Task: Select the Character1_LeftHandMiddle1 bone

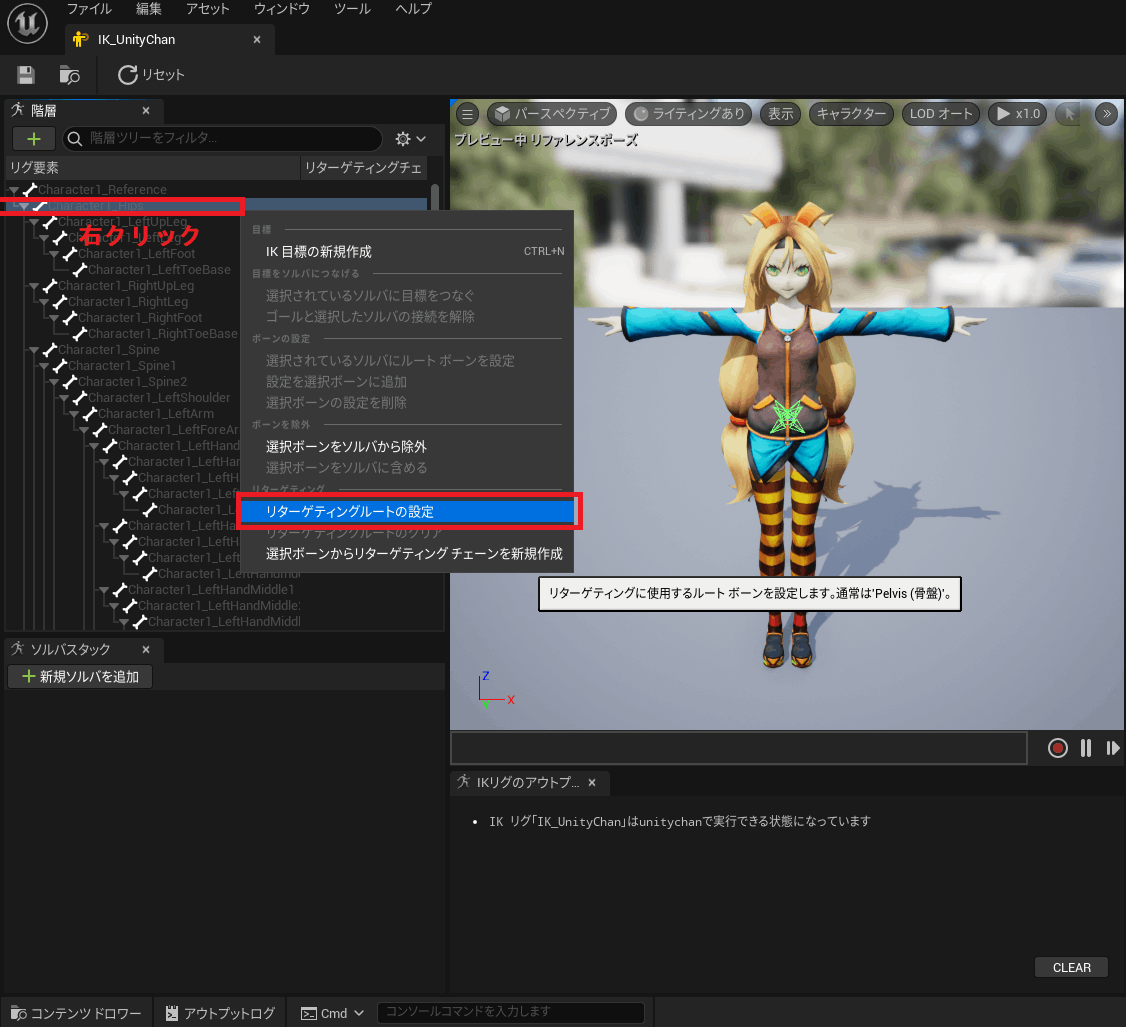Action: coord(211,590)
